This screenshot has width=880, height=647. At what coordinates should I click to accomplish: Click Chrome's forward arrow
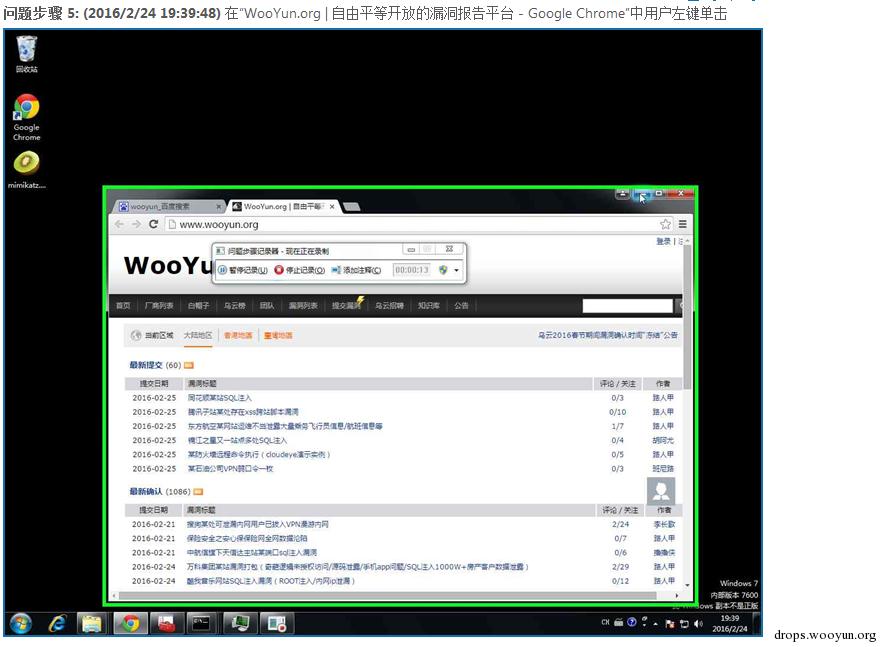click(x=136, y=224)
